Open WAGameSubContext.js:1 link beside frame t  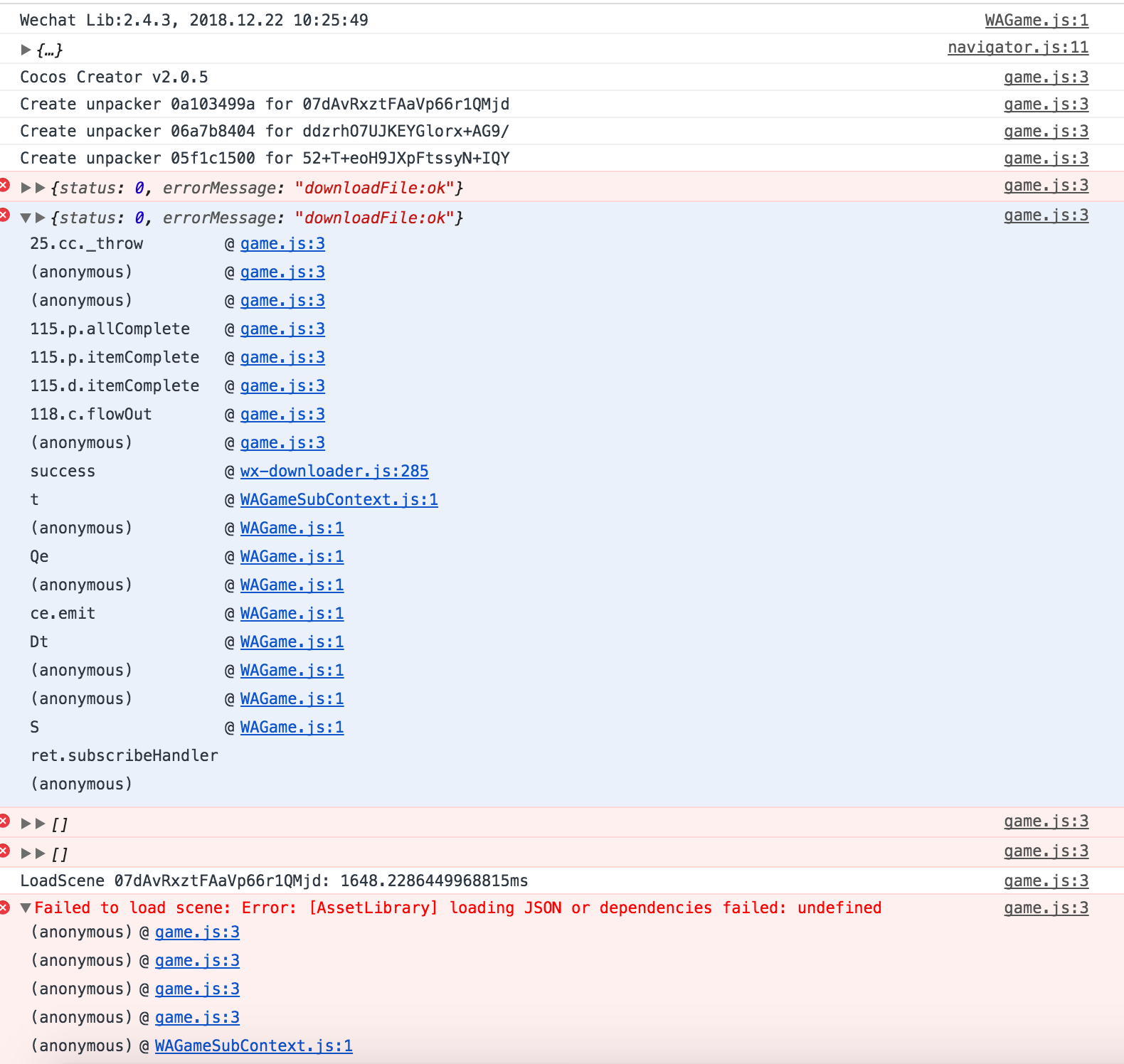click(339, 499)
